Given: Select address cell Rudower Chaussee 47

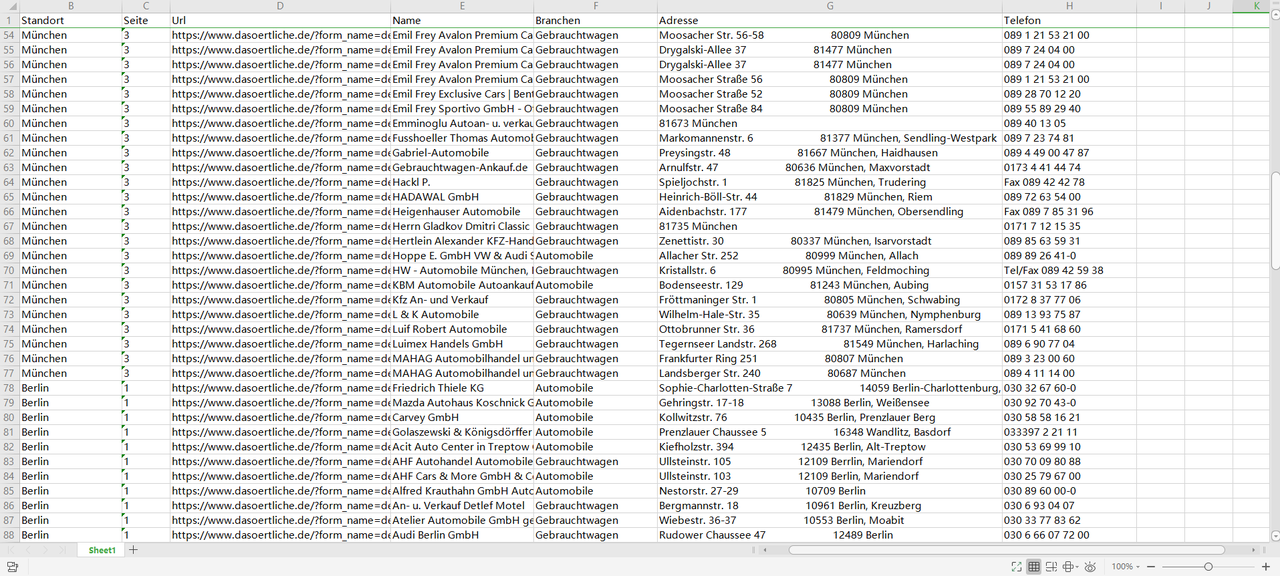Looking at the screenshot, I should [829, 535].
